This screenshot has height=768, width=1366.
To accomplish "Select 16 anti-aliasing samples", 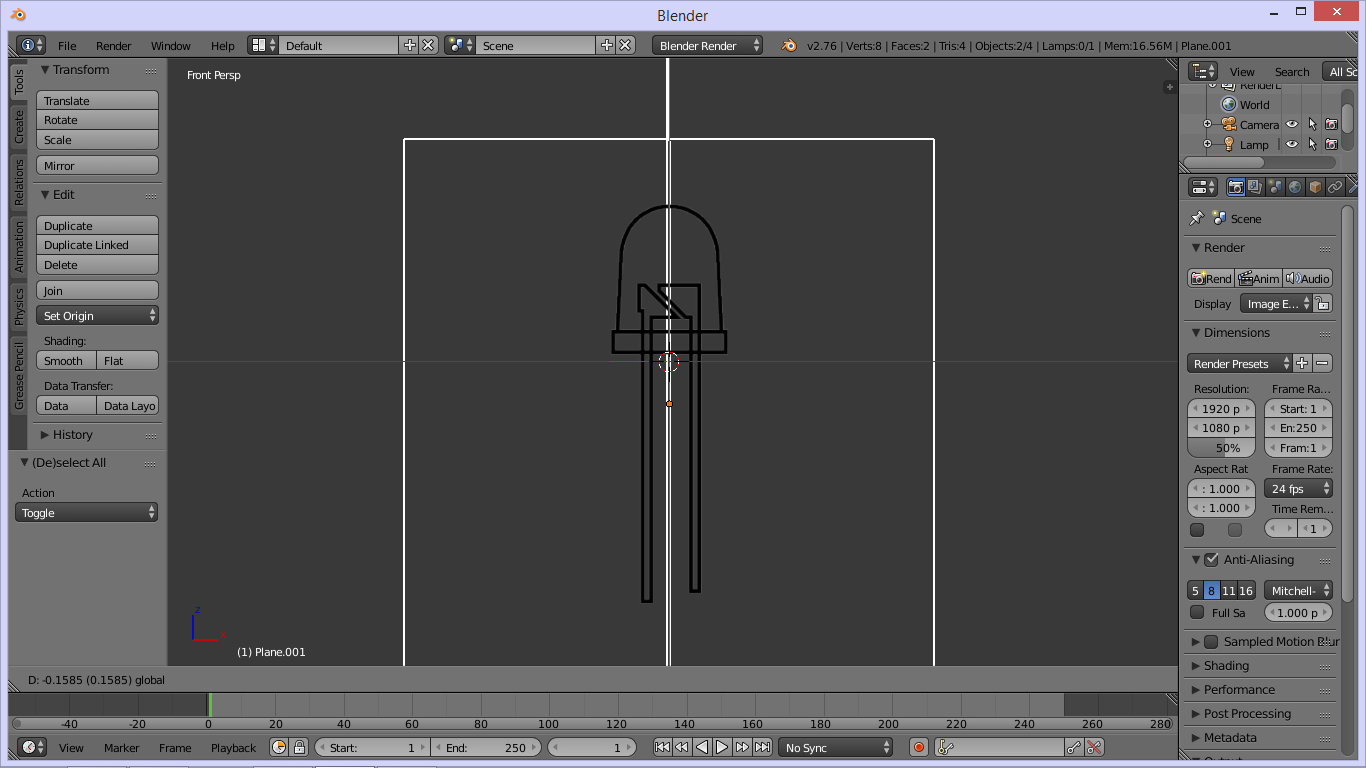I will click(1246, 590).
